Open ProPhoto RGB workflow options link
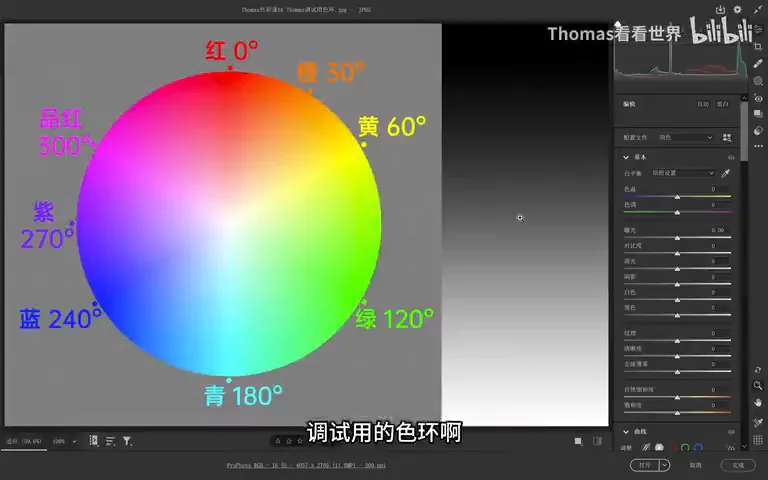The height and width of the screenshot is (480, 768). [306, 465]
